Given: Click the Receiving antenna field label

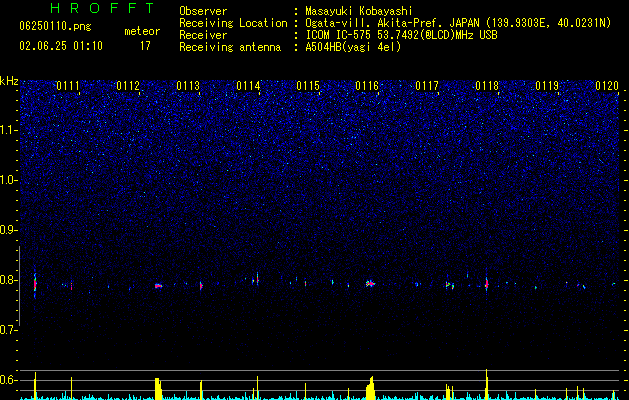Looking at the screenshot, I should [230, 47].
